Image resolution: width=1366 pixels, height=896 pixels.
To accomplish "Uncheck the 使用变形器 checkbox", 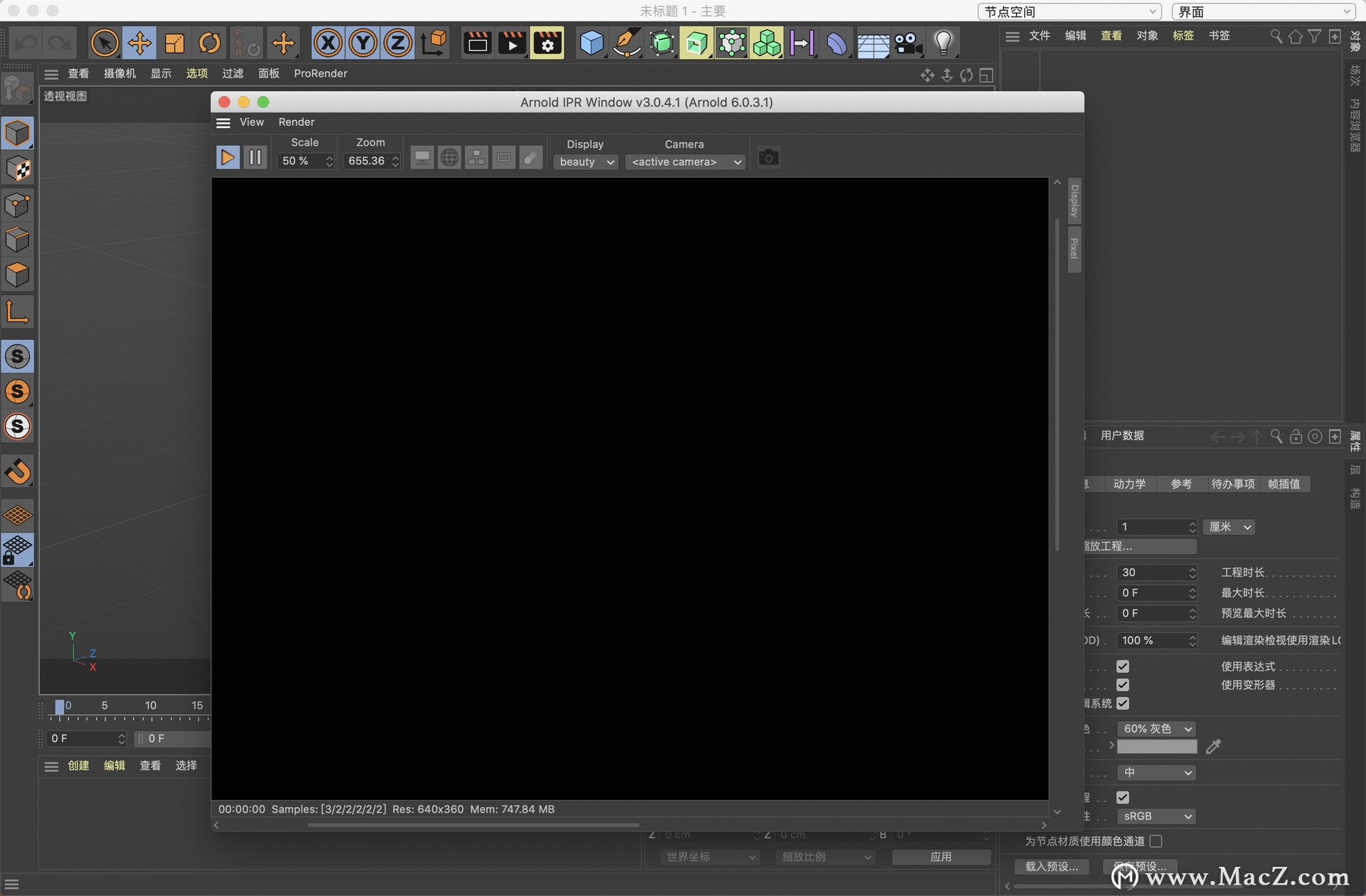I will coord(1123,684).
